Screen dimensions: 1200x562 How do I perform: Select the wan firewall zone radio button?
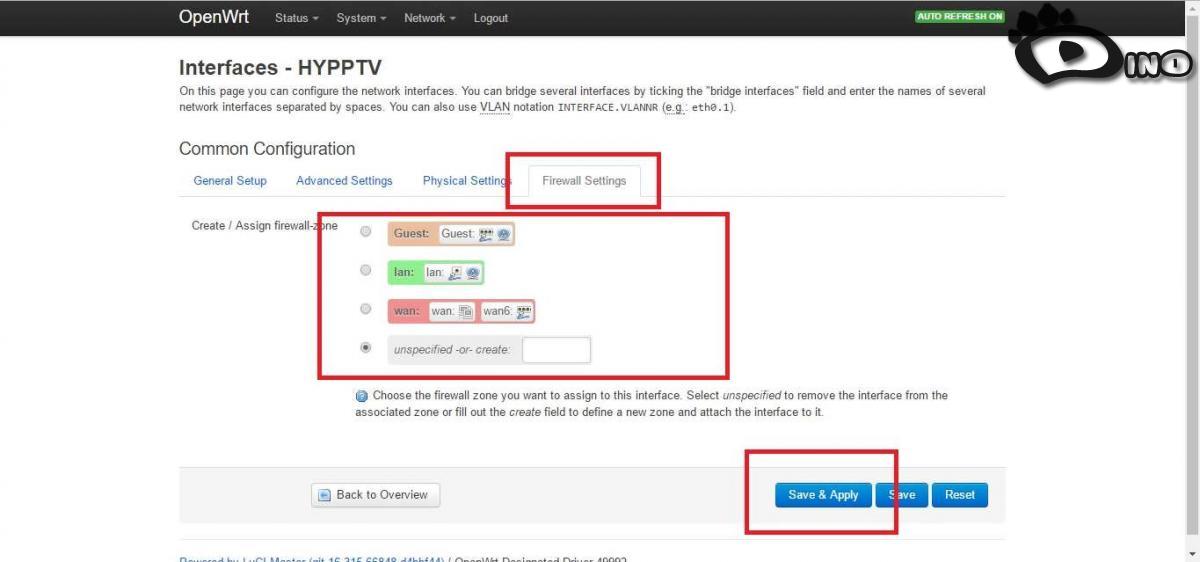point(366,309)
